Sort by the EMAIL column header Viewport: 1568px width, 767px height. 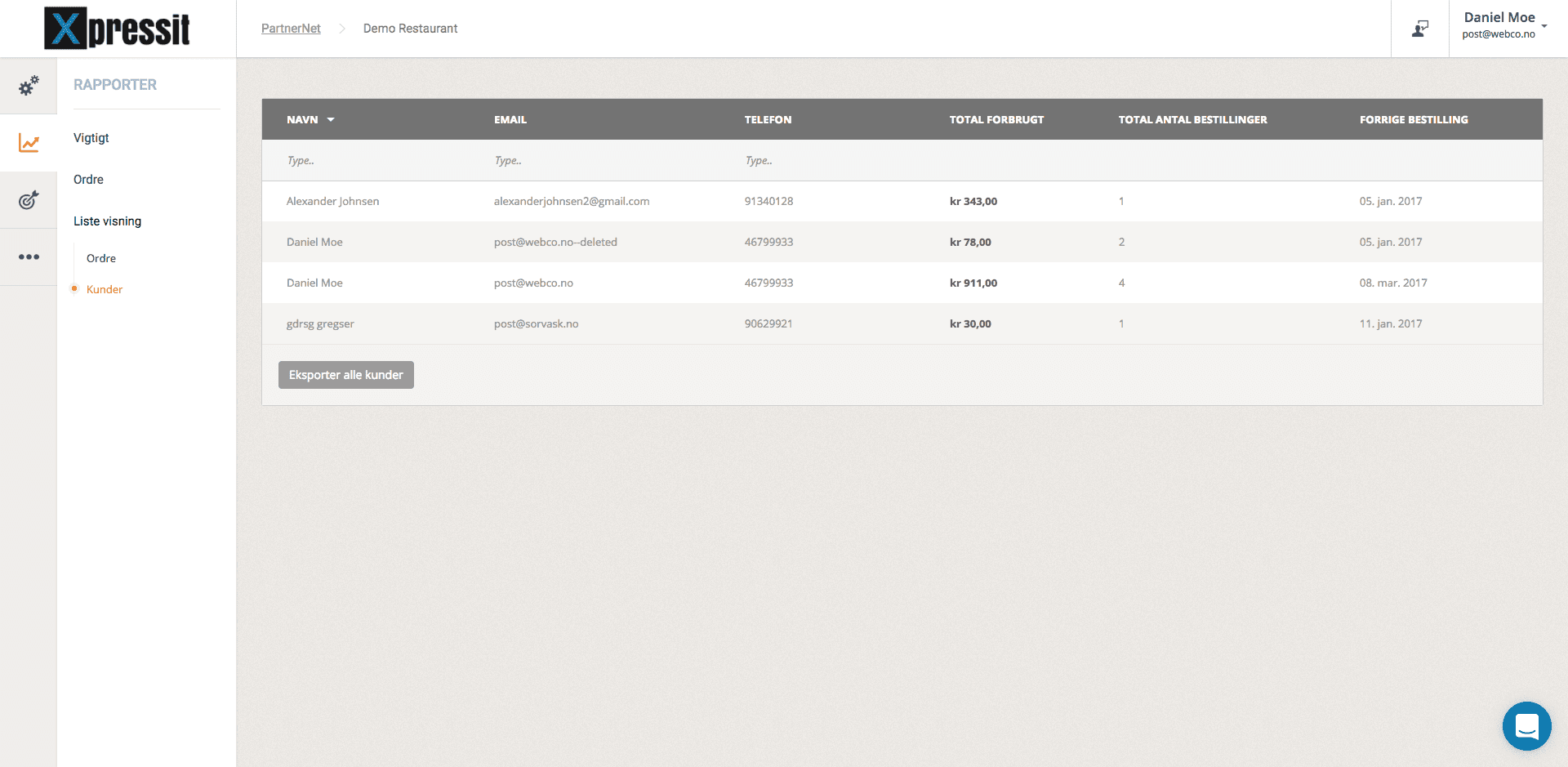pyautogui.click(x=510, y=120)
